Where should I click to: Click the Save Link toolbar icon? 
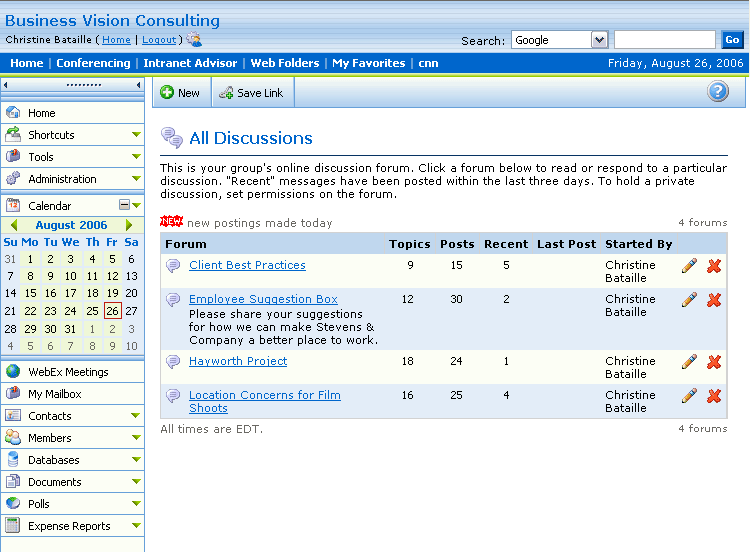pyautogui.click(x=227, y=93)
